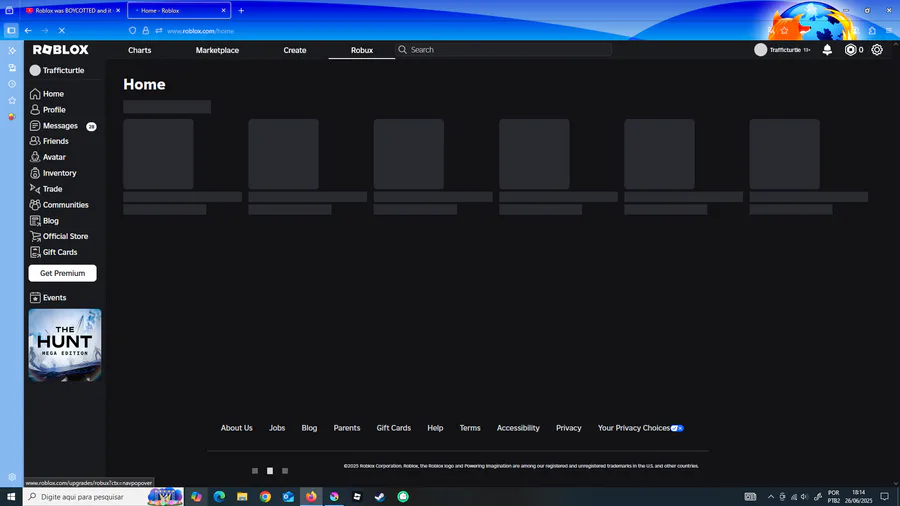Open a new browser tab
Screen dimensions: 900x506
click(x=241, y=10)
